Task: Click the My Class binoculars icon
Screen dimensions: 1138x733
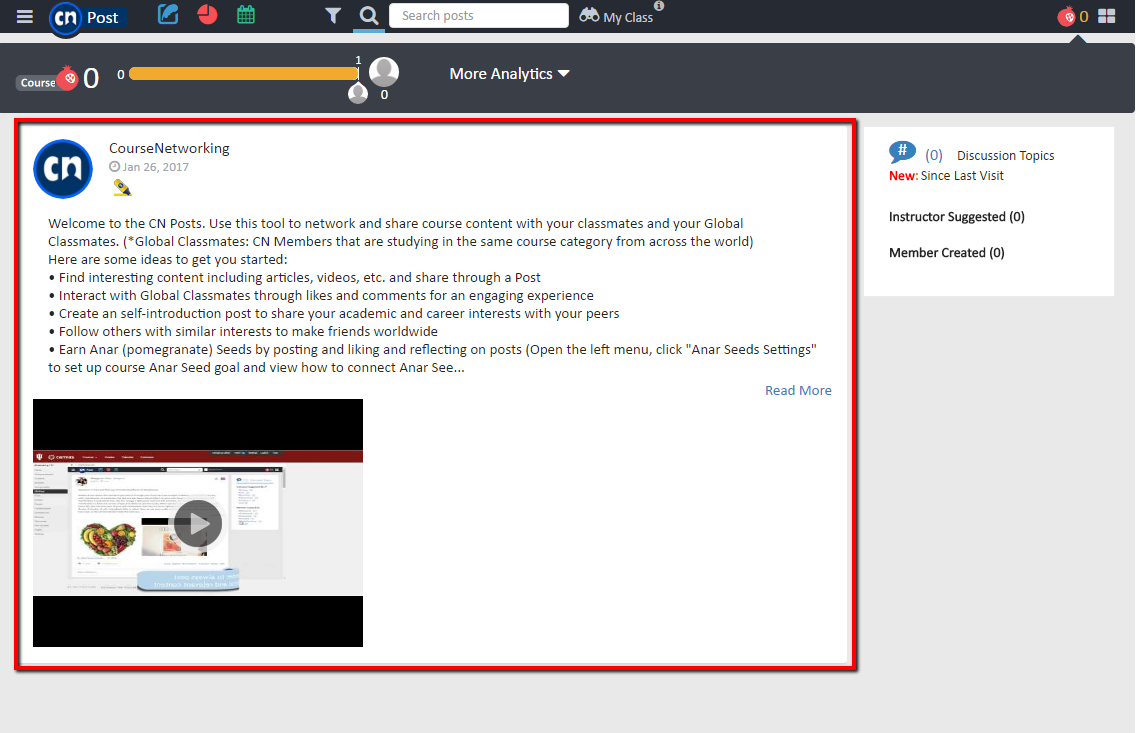Action: click(x=589, y=15)
